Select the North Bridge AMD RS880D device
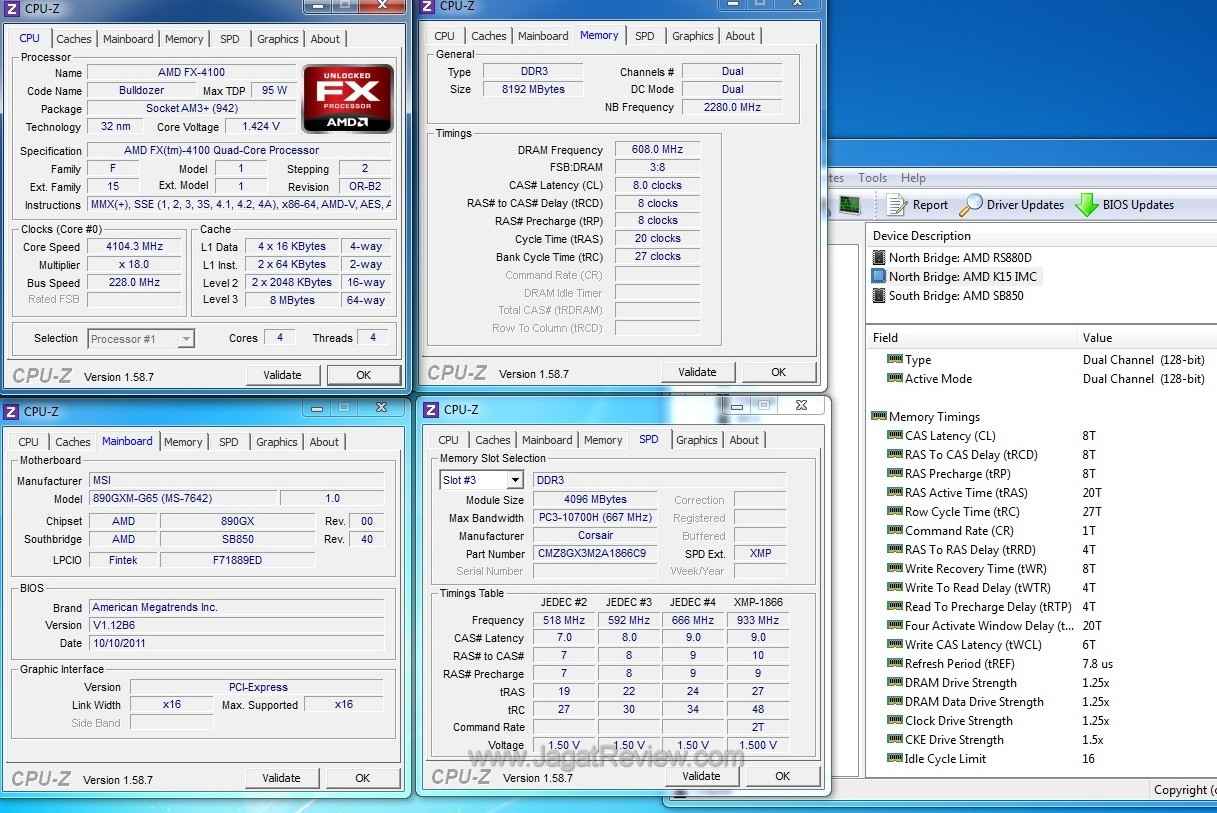This screenshot has width=1217, height=813. (959, 257)
